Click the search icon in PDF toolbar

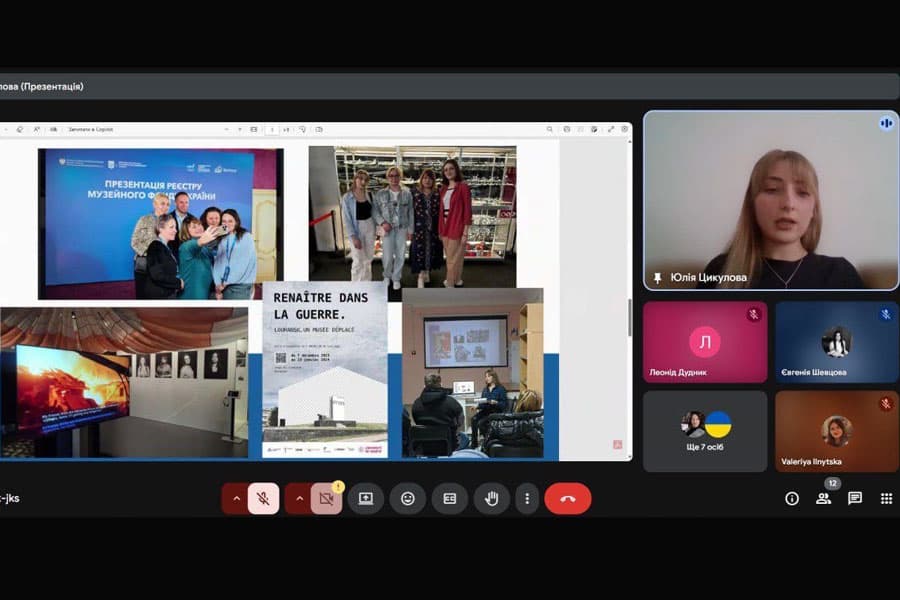tap(549, 129)
